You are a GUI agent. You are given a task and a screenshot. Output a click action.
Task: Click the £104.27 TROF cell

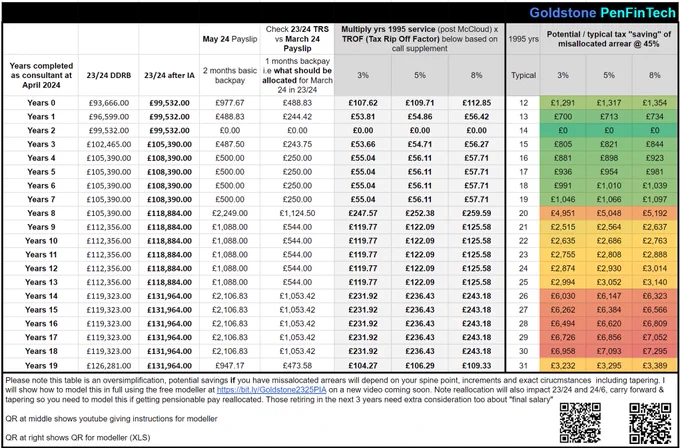coord(363,366)
